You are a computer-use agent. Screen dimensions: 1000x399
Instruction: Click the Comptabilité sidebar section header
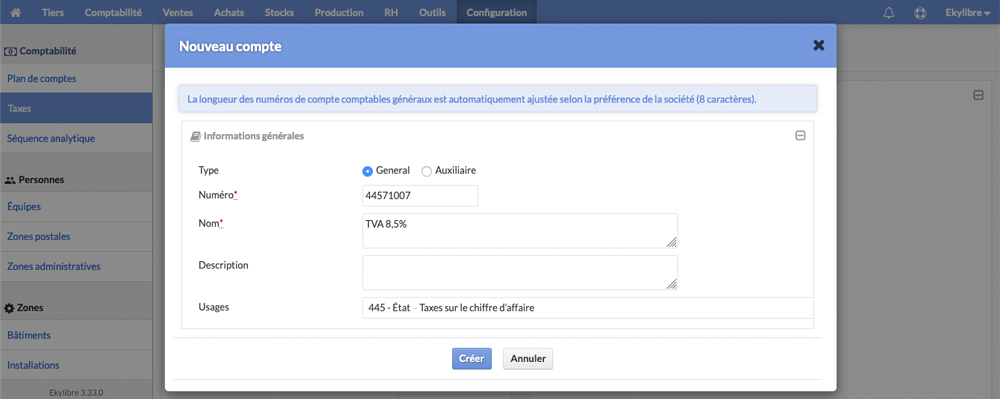(76, 51)
